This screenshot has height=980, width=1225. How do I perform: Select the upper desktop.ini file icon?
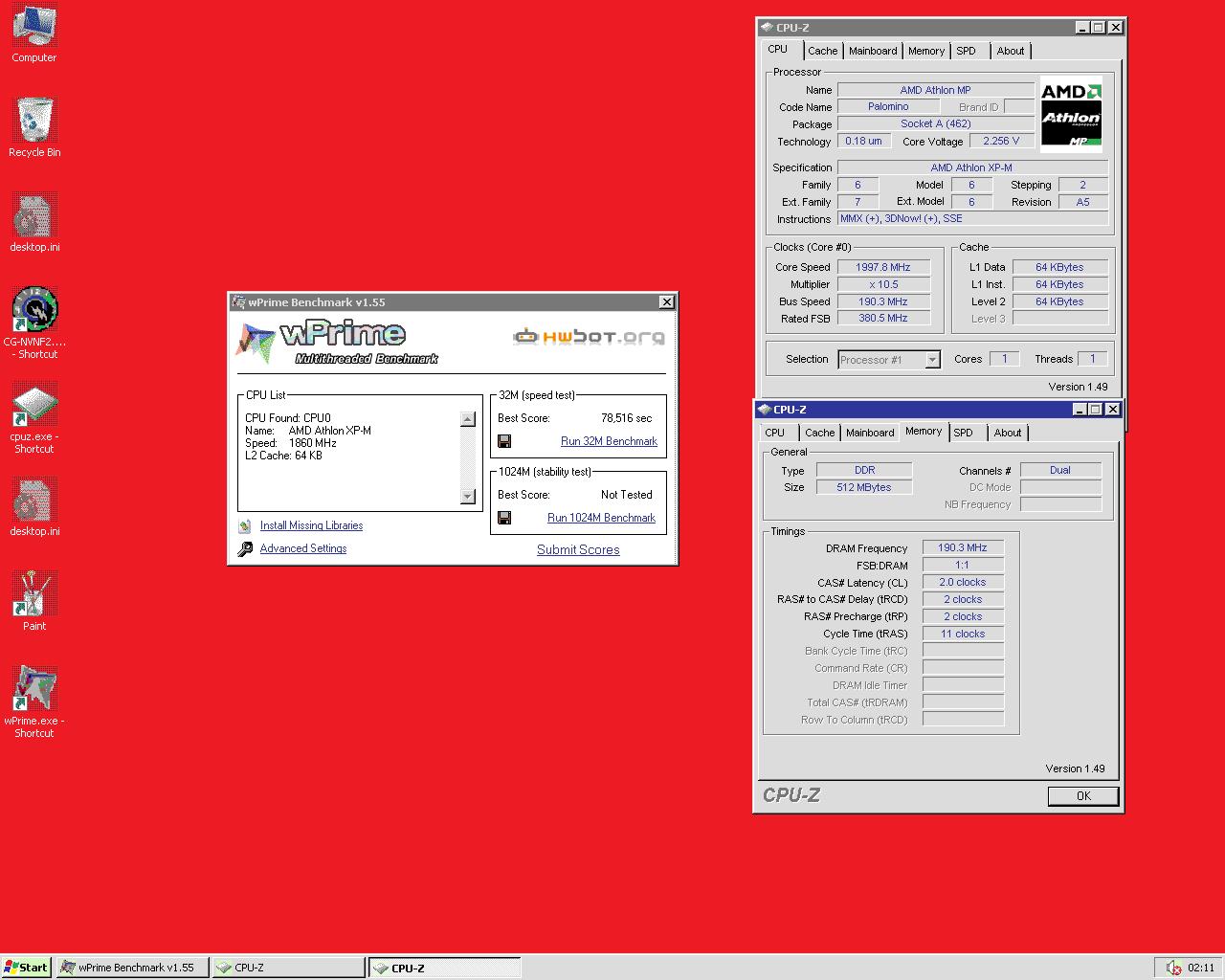point(34,214)
